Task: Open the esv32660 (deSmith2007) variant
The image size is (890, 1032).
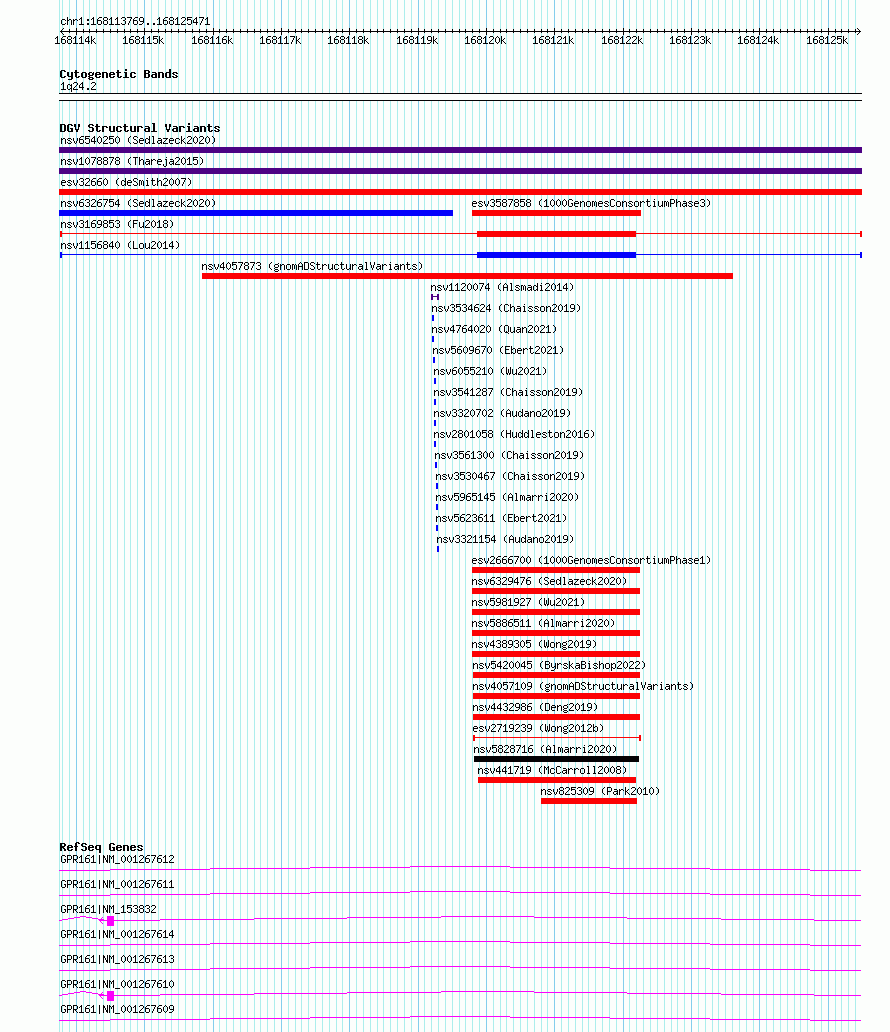Action: tap(126, 182)
